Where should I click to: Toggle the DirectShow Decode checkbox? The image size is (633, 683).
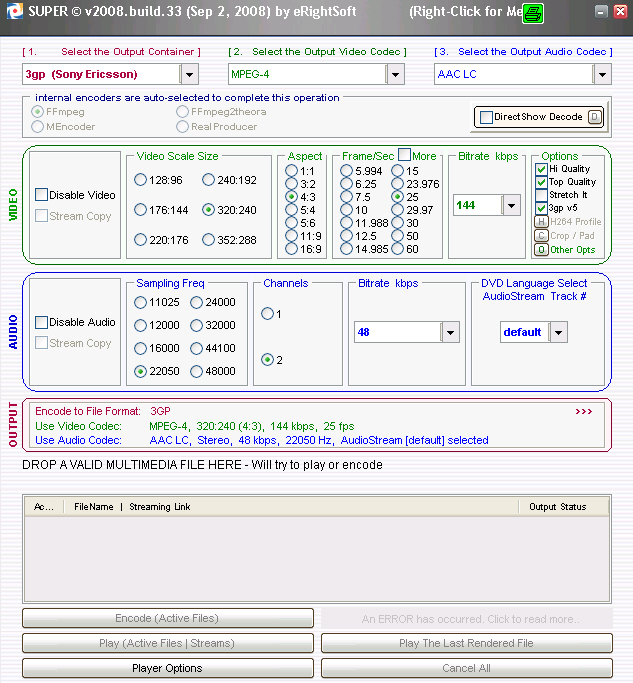pos(486,117)
